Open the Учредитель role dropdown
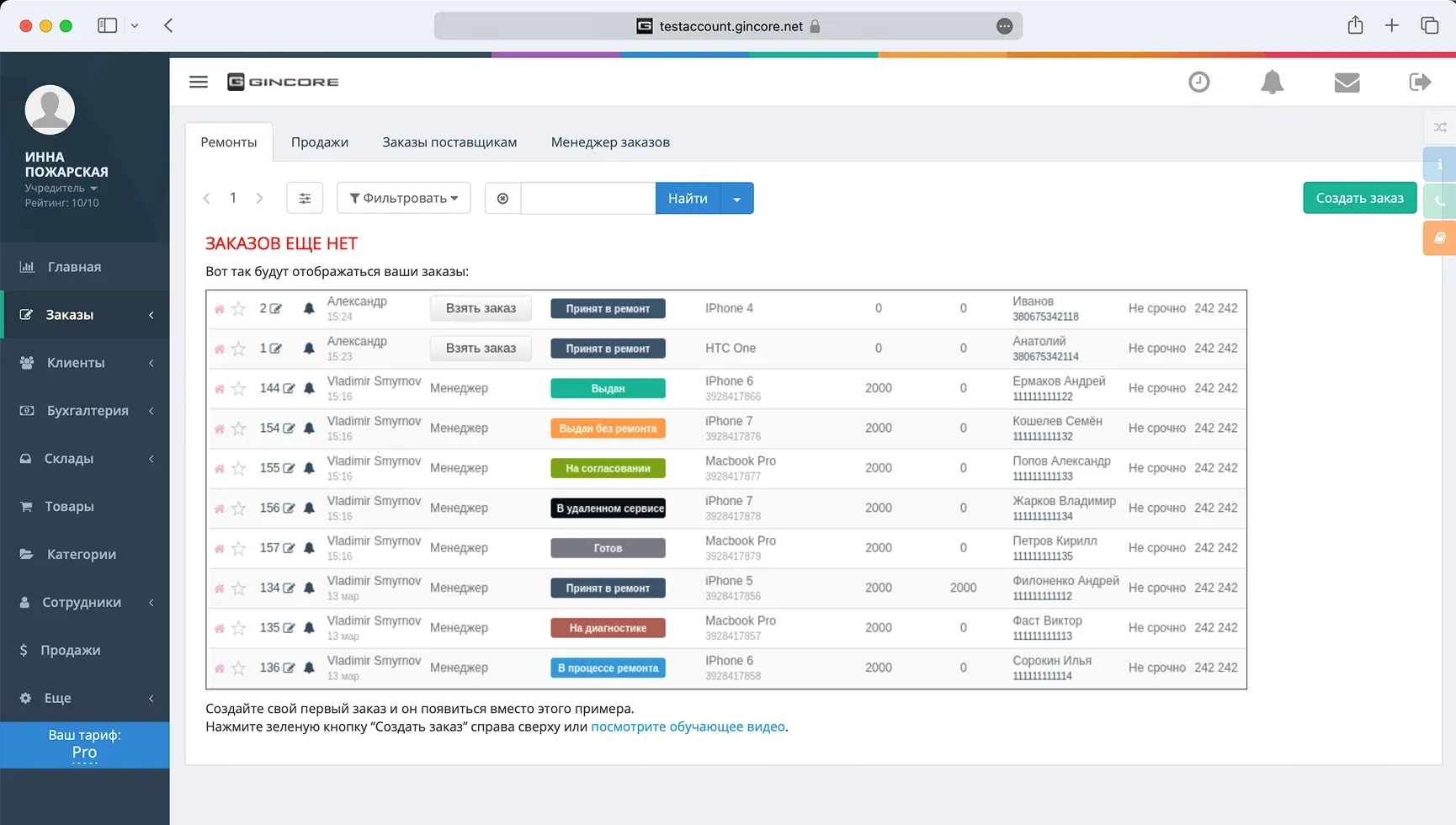The width and height of the screenshot is (1456, 825). (61, 188)
